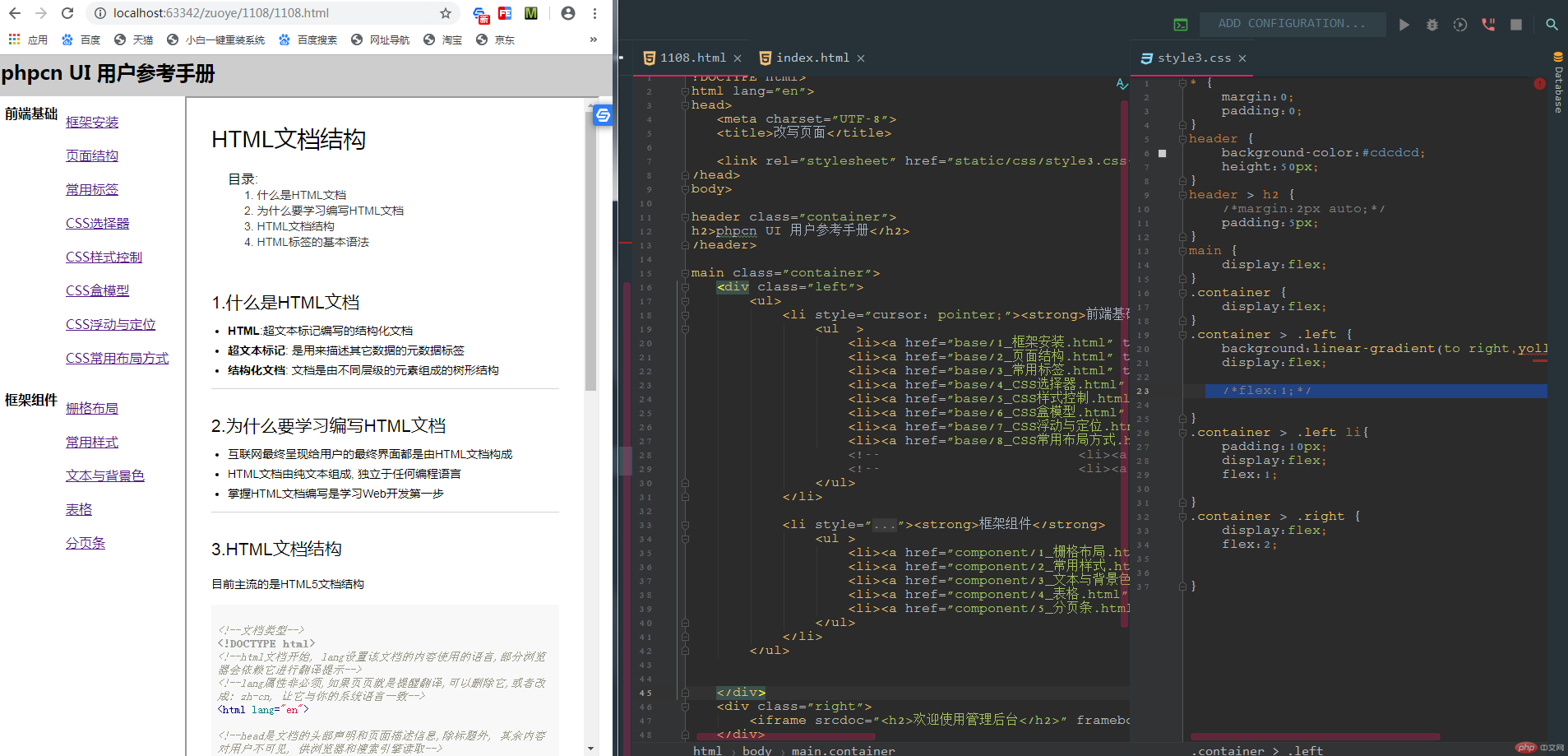
Task: Show more bookmarks with the chevron
Action: pos(593,39)
